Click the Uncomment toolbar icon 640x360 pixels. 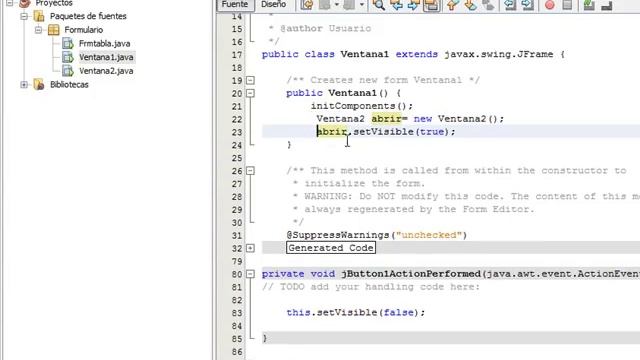tap(607, 5)
